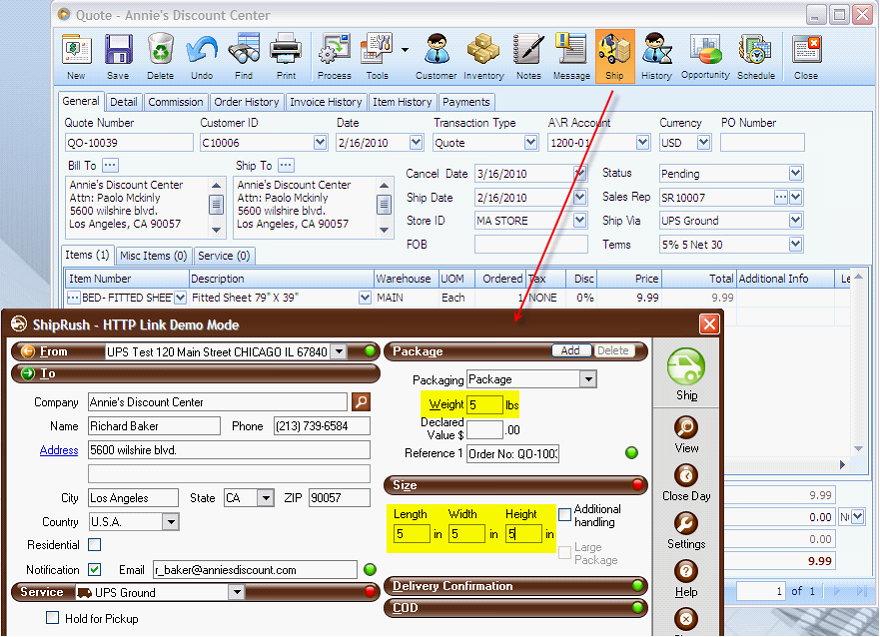Click the Weight input field

(x=484, y=405)
